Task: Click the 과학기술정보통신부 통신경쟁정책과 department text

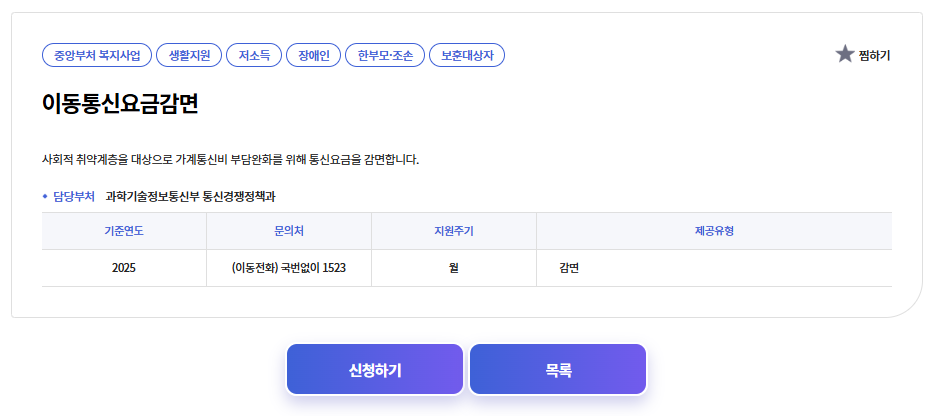Action: pos(190,196)
